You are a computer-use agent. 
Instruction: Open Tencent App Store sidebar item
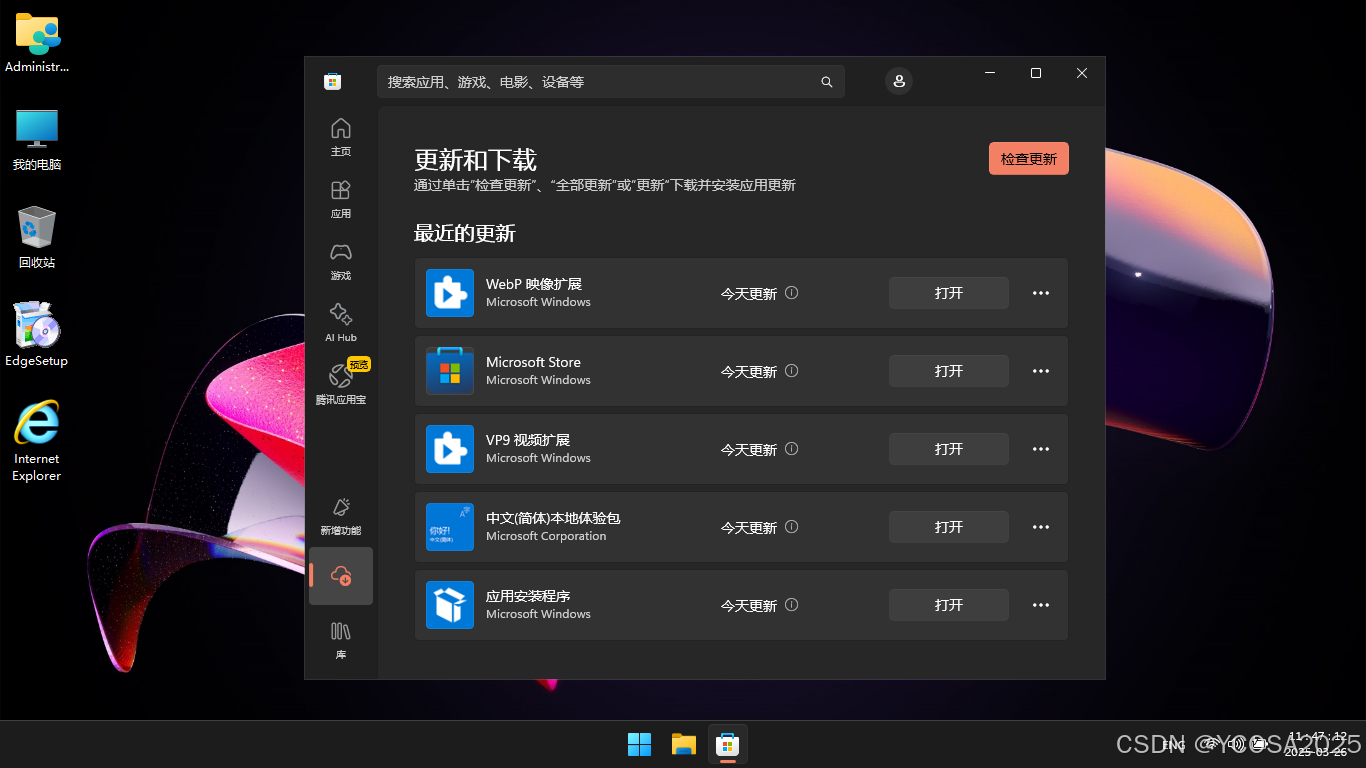pos(341,384)
